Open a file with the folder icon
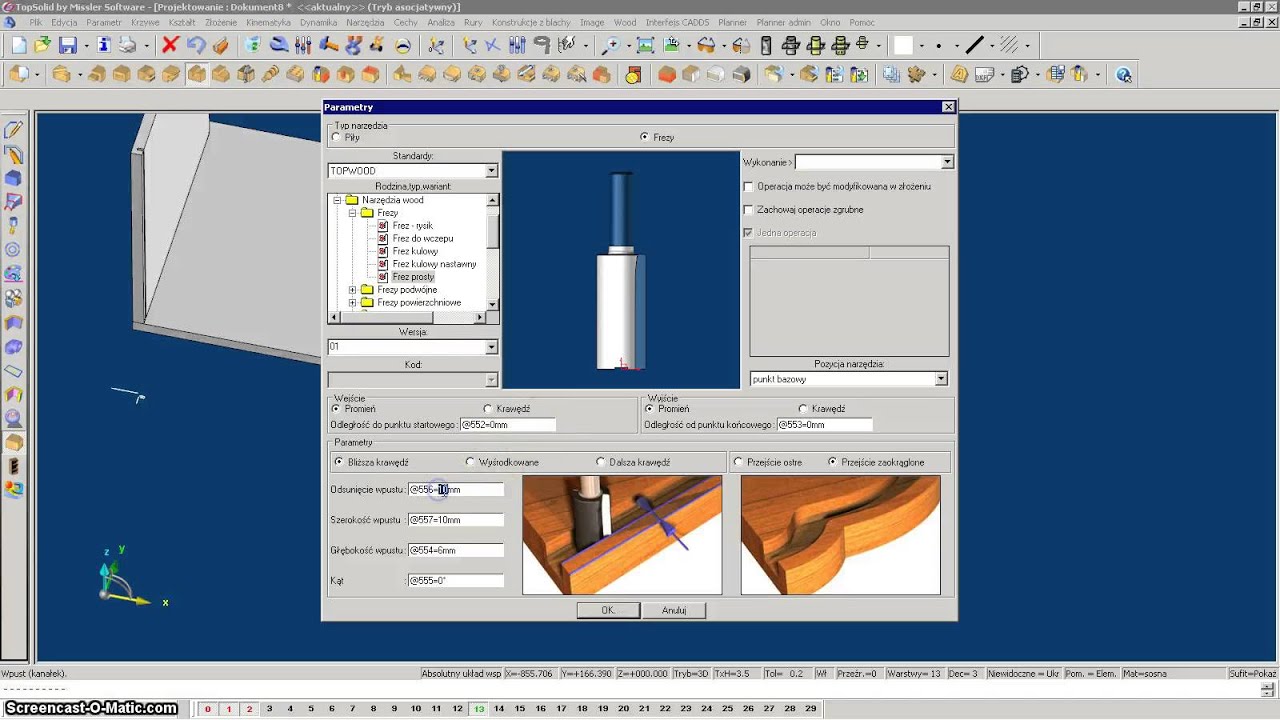 (42, 45)
